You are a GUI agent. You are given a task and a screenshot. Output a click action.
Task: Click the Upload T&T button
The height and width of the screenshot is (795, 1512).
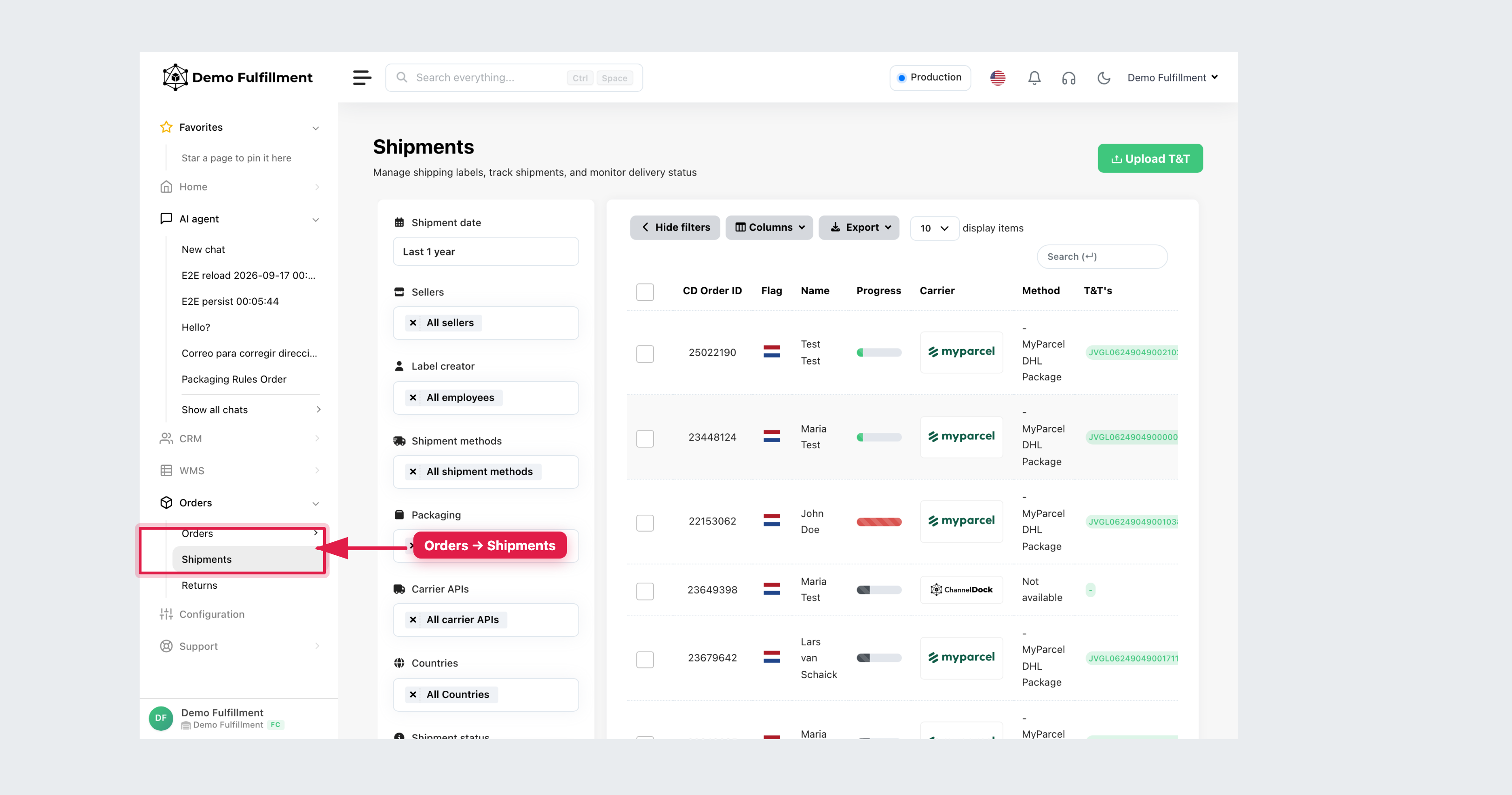click(1150, 158)
